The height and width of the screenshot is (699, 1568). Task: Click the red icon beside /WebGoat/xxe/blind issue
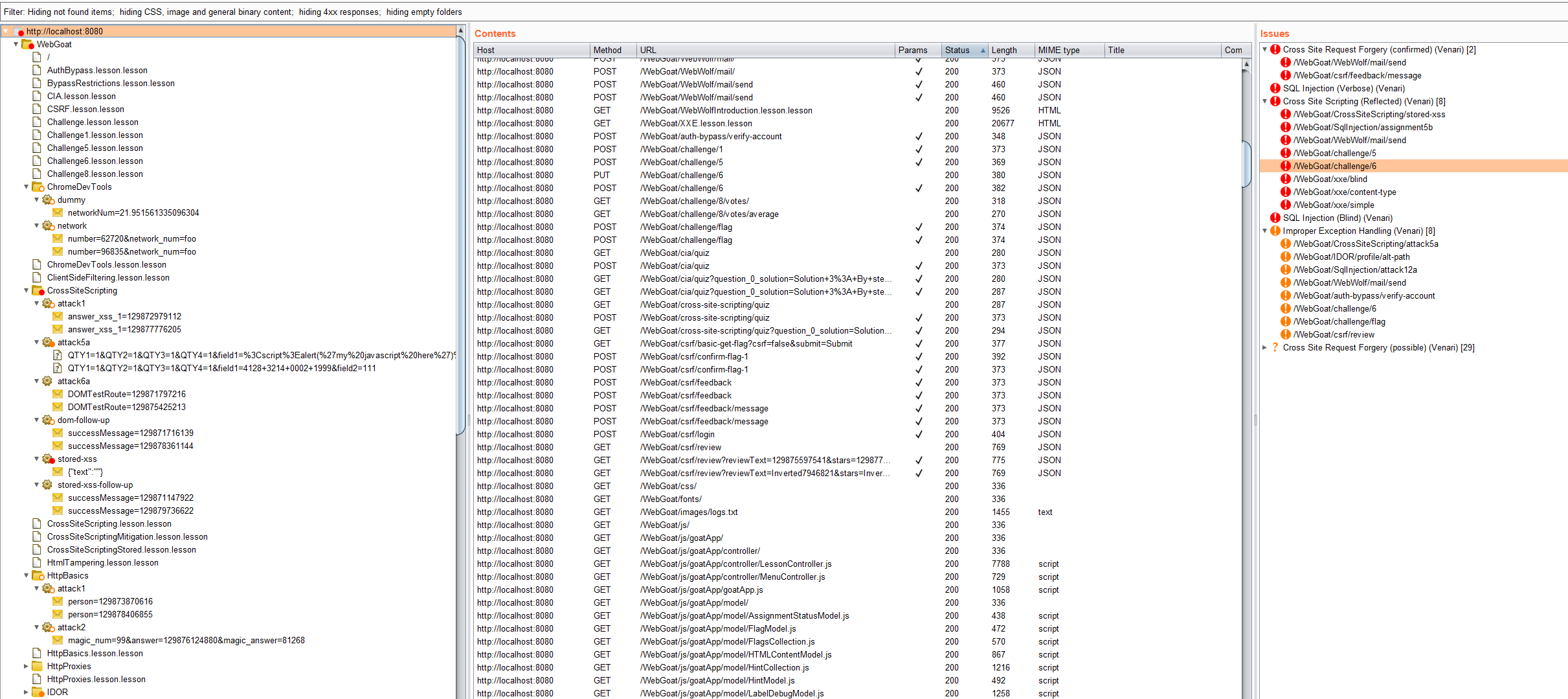coord(1285,179)
